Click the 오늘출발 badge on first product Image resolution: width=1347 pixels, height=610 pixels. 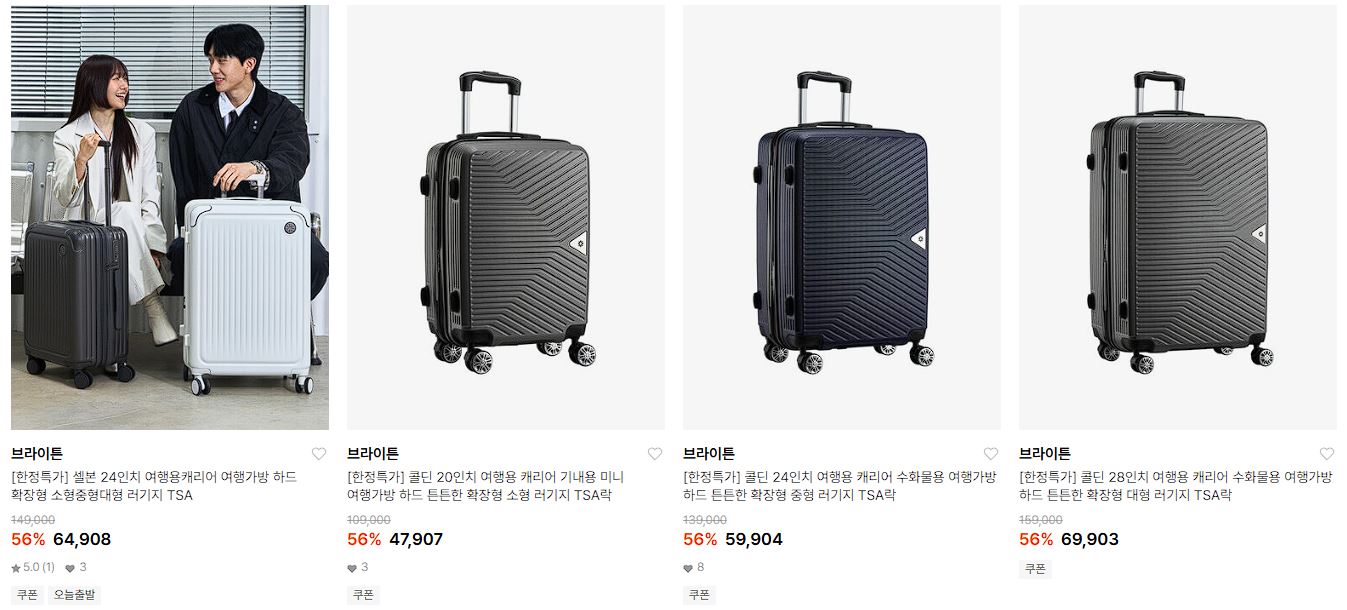coord(75,595)
